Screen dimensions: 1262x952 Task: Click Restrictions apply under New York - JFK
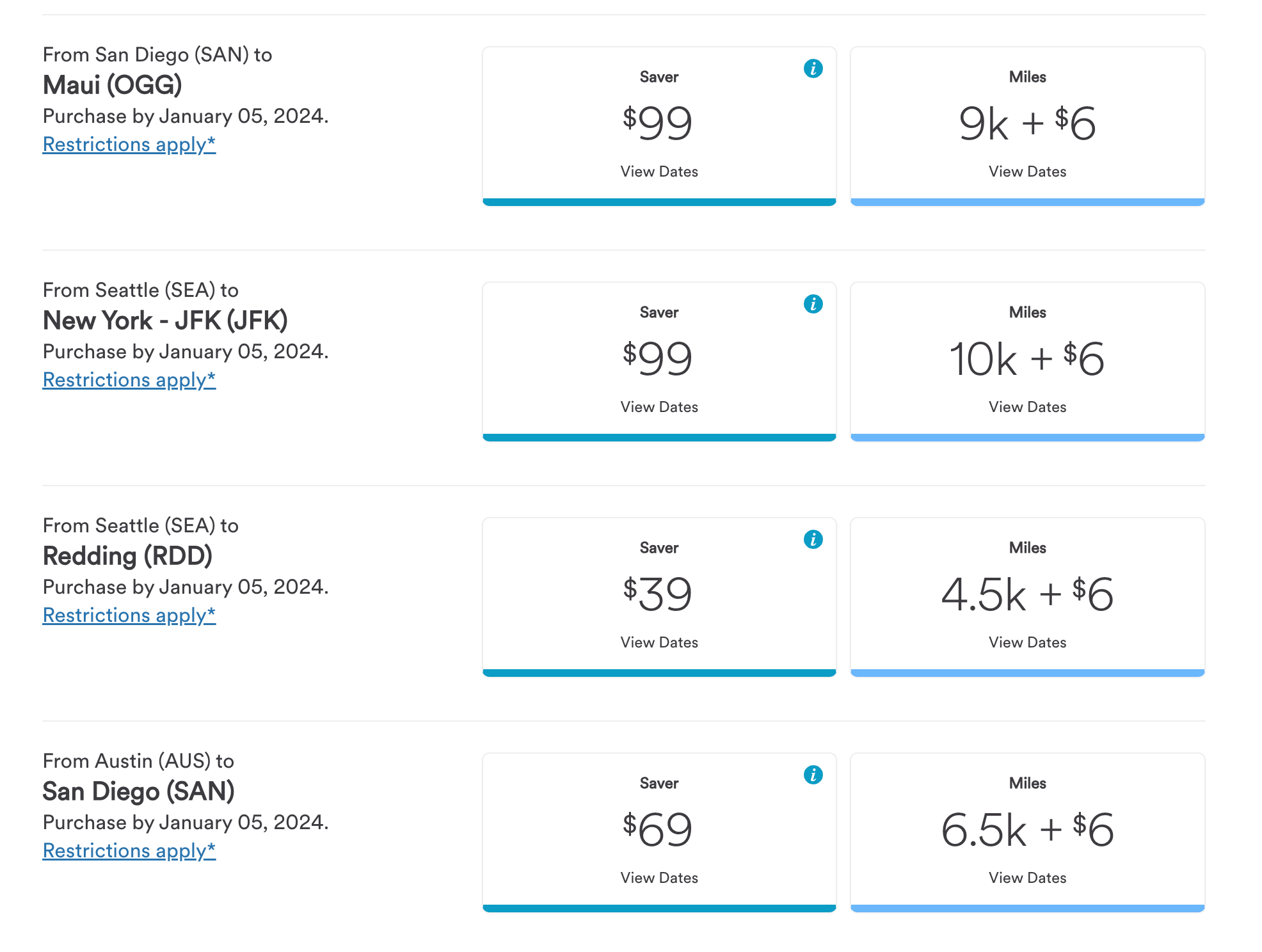(129, 380)
